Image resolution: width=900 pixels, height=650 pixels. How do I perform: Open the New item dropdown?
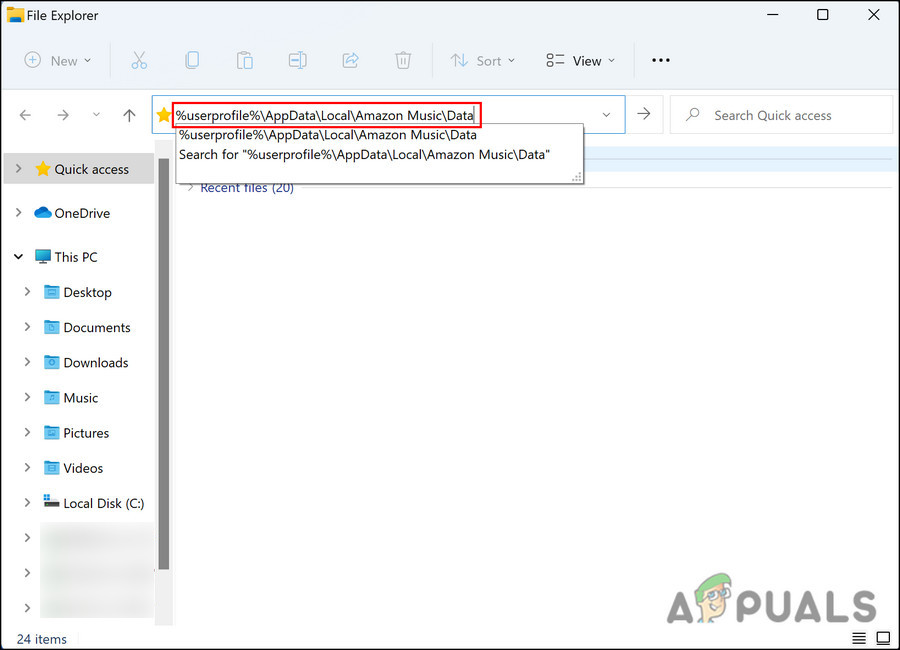58,60
